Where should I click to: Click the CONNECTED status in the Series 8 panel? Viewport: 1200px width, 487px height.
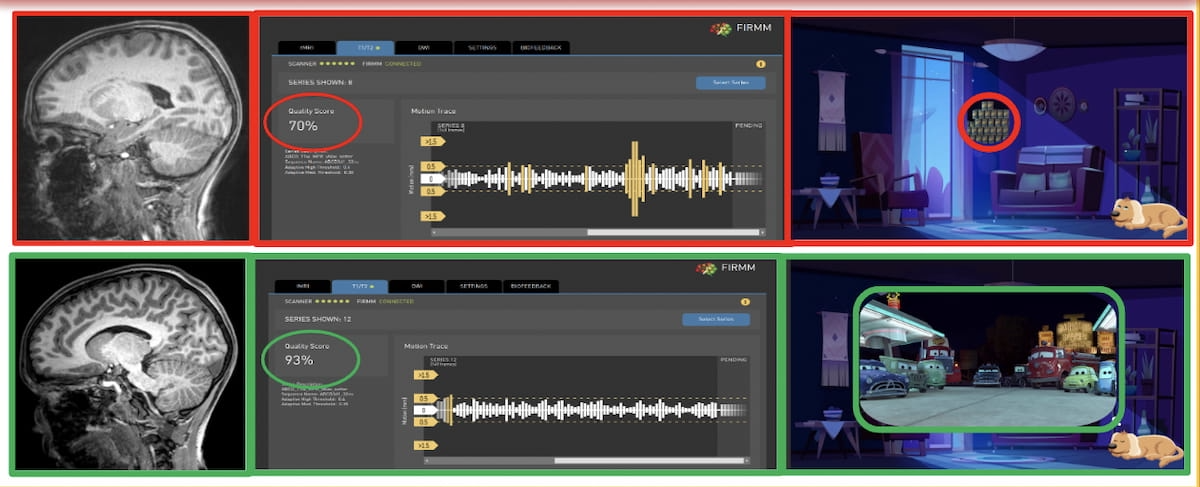(405, 63)
